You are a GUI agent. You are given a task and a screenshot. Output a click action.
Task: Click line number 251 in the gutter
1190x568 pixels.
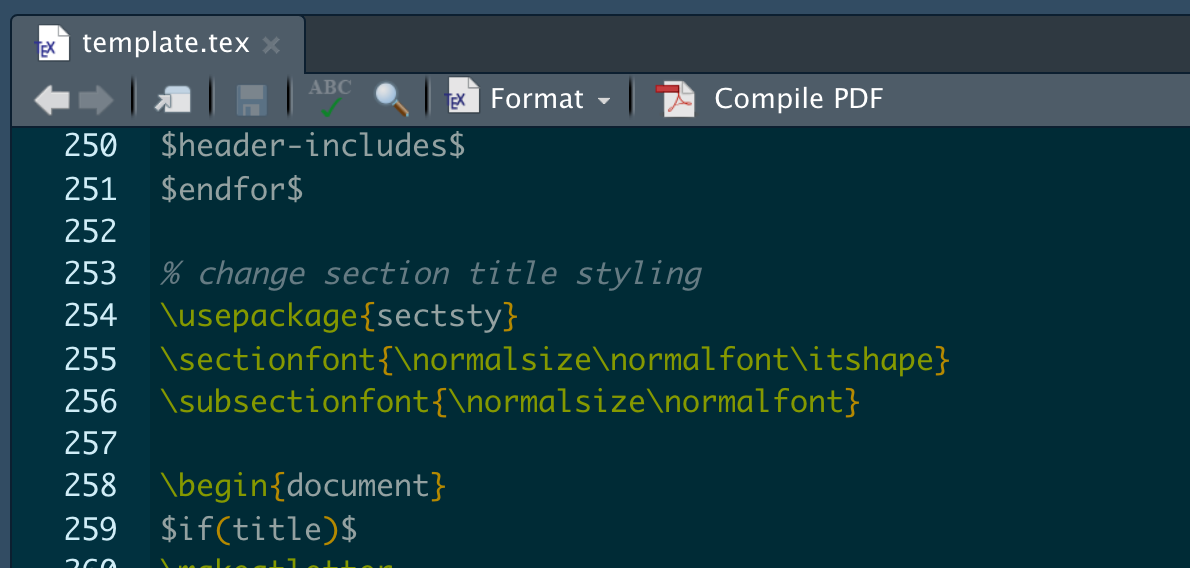(90, 189)
